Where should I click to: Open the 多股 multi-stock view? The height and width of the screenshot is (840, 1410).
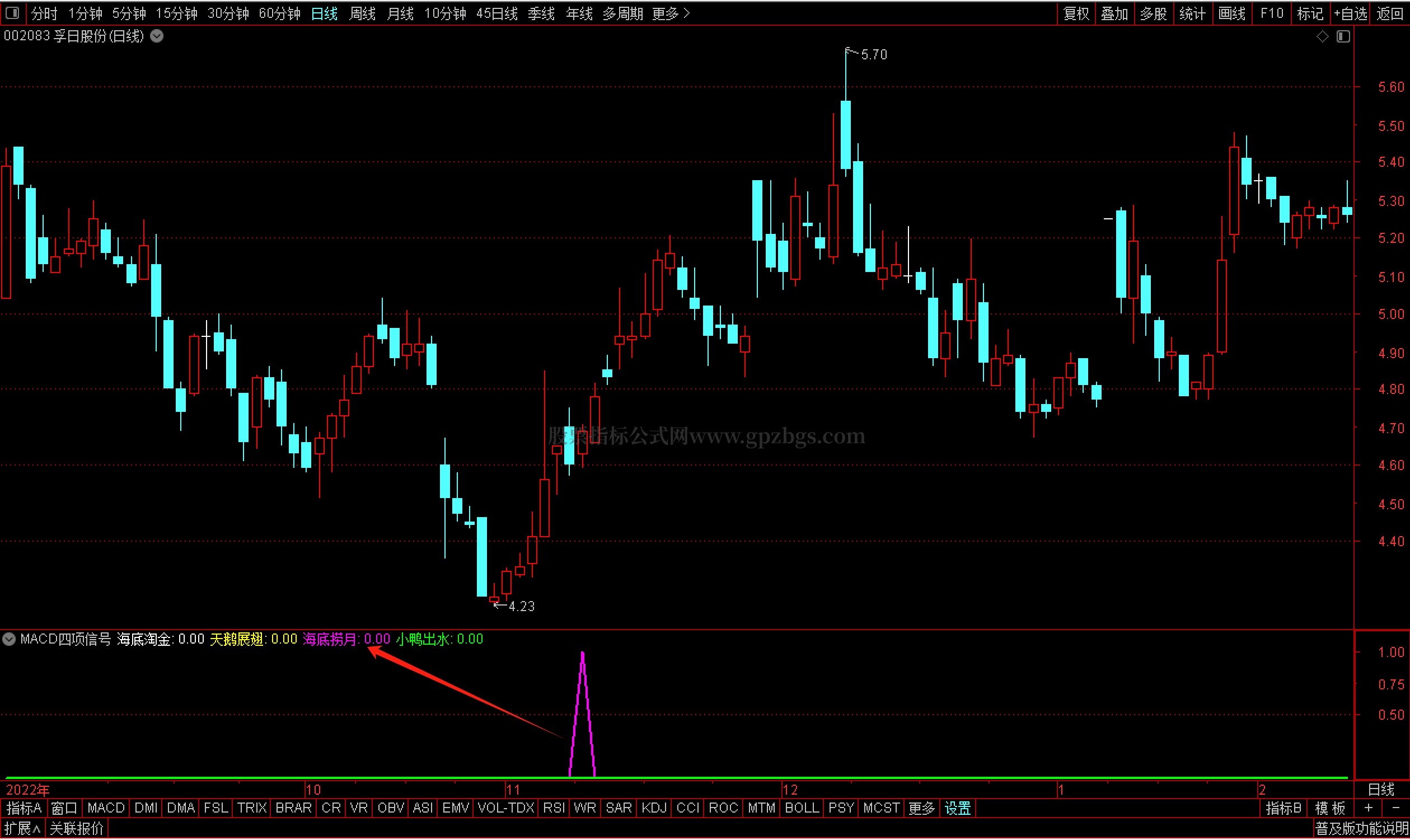click(x=1153, y=13)
